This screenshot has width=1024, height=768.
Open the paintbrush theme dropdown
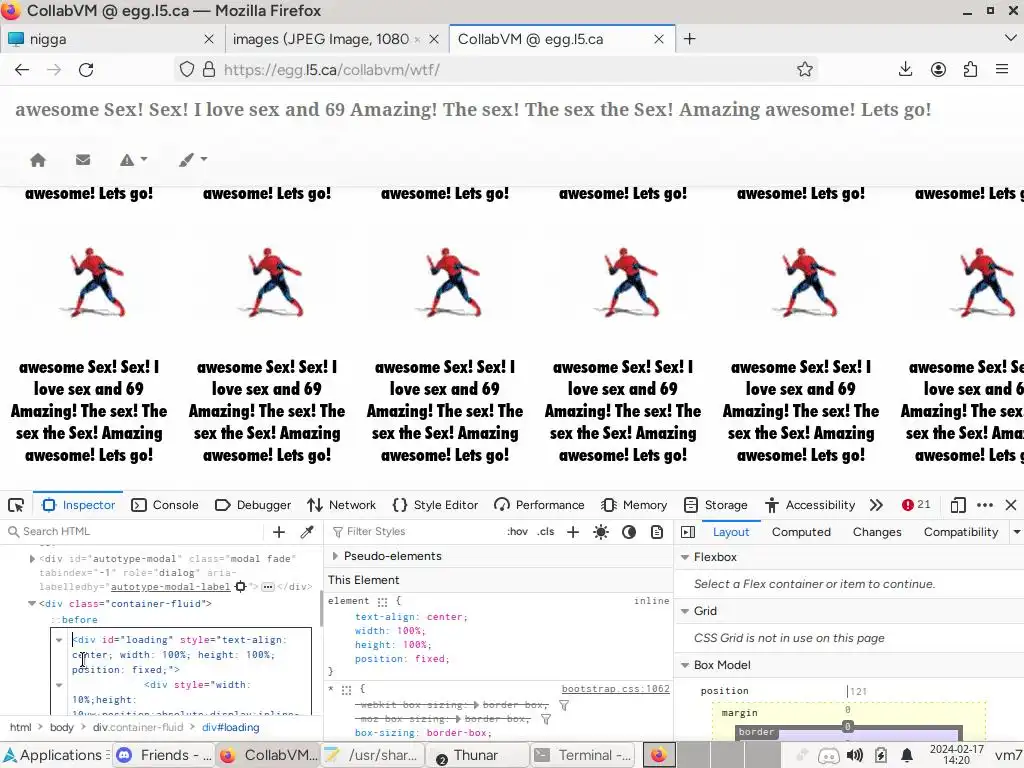tap(193, 160)
